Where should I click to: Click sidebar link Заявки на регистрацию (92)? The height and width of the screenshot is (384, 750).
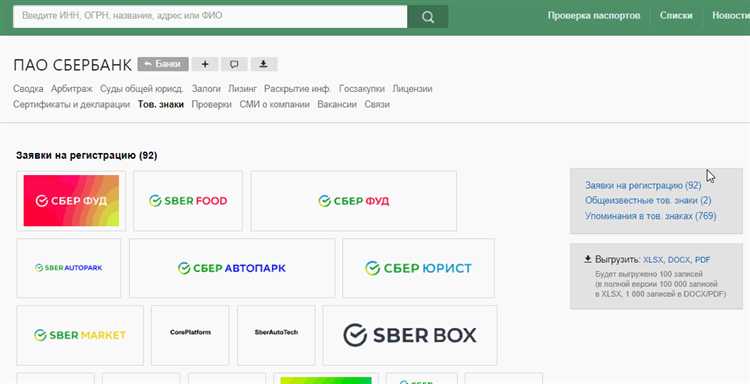(x=643, y=186)
